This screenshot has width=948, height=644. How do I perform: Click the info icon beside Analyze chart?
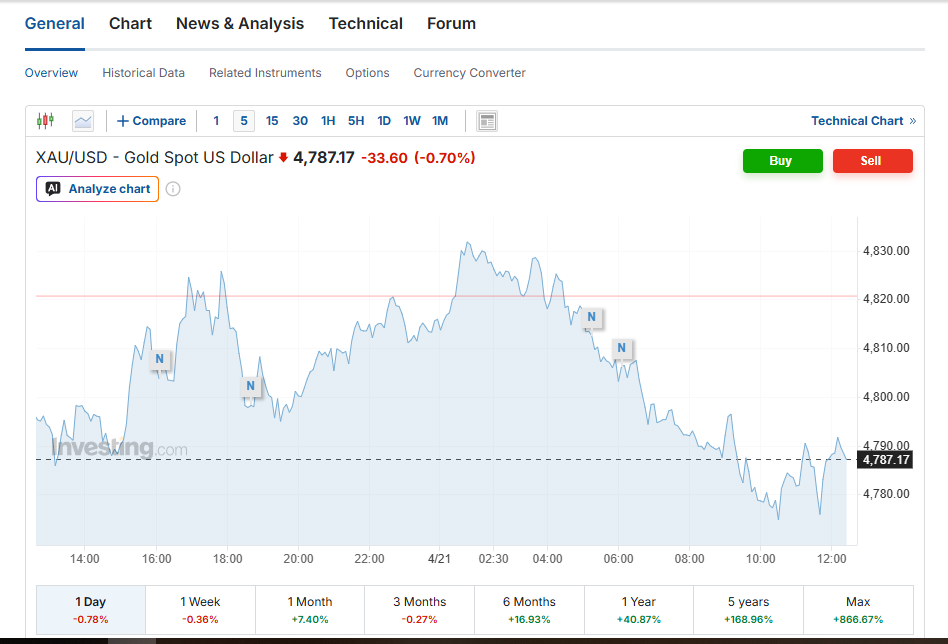tap(173, 189)
